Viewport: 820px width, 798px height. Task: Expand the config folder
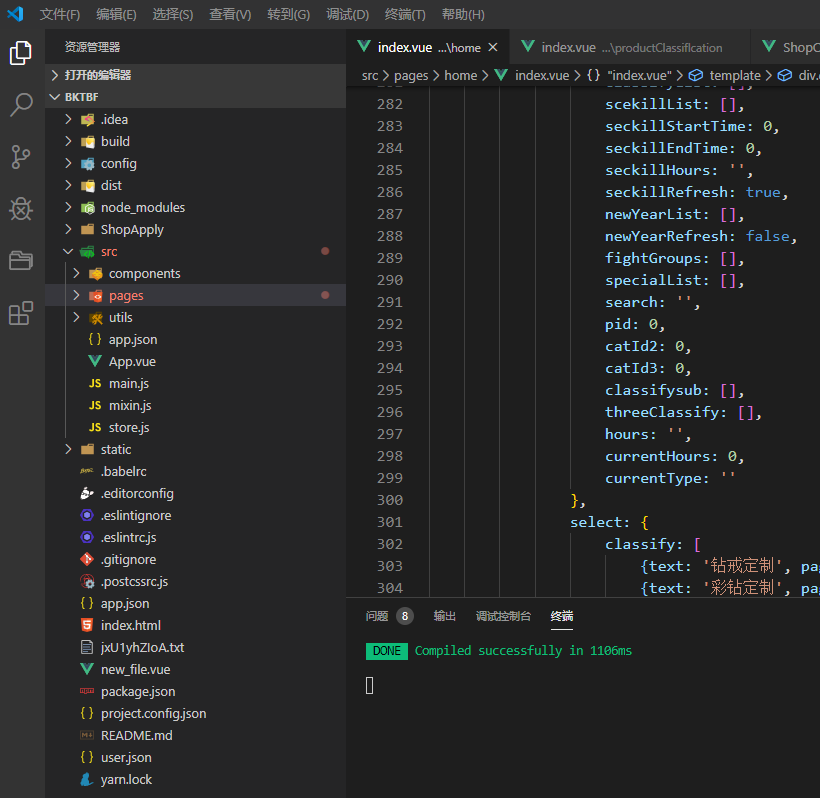[x=68, y=163]
